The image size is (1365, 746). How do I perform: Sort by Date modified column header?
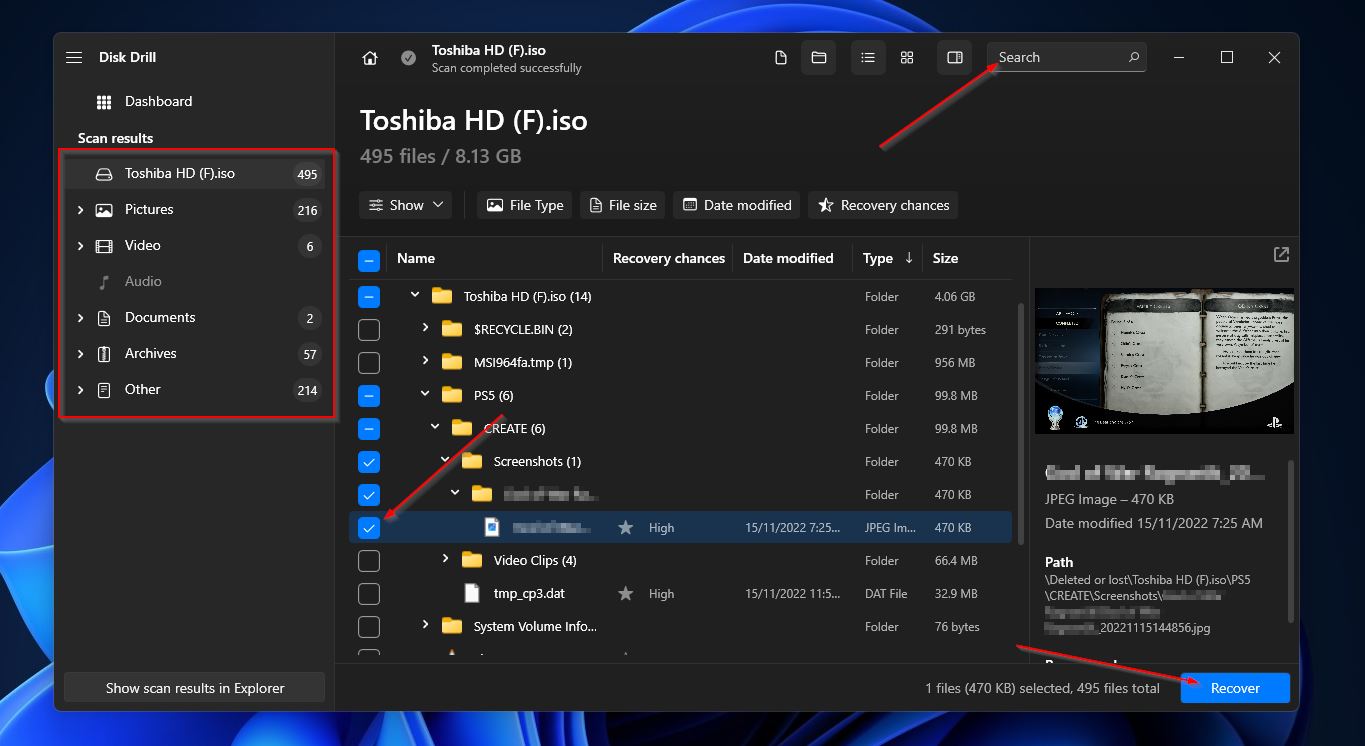coord(788,258)
